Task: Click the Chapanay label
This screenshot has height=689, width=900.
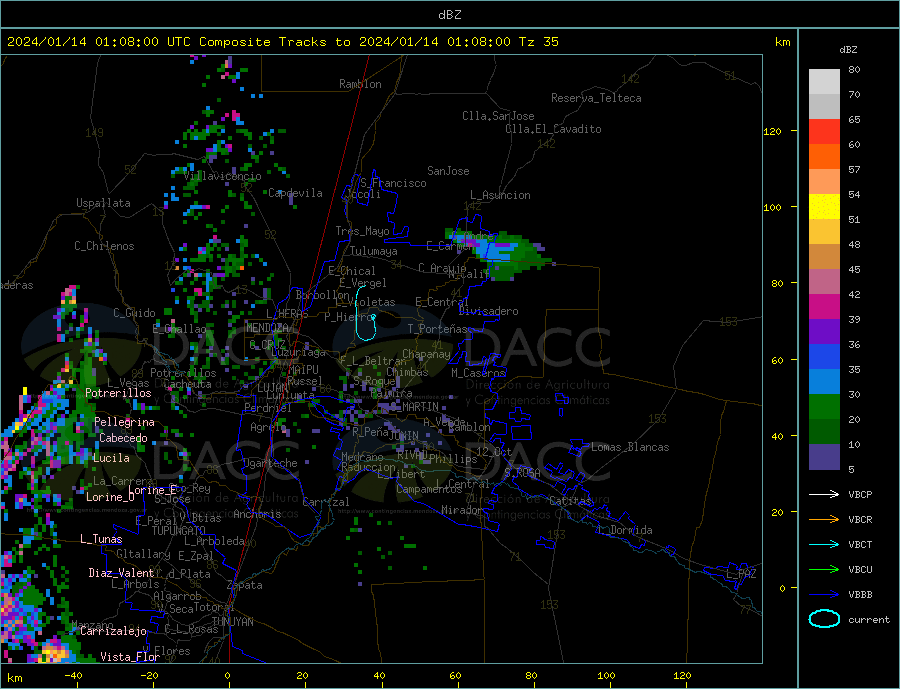Action: 426,354
